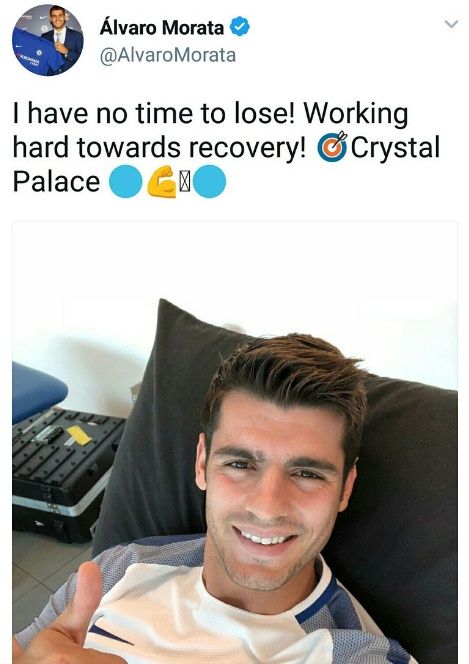
Task: Click the blue treatment table in the photo
Action: tap(38, 392)
